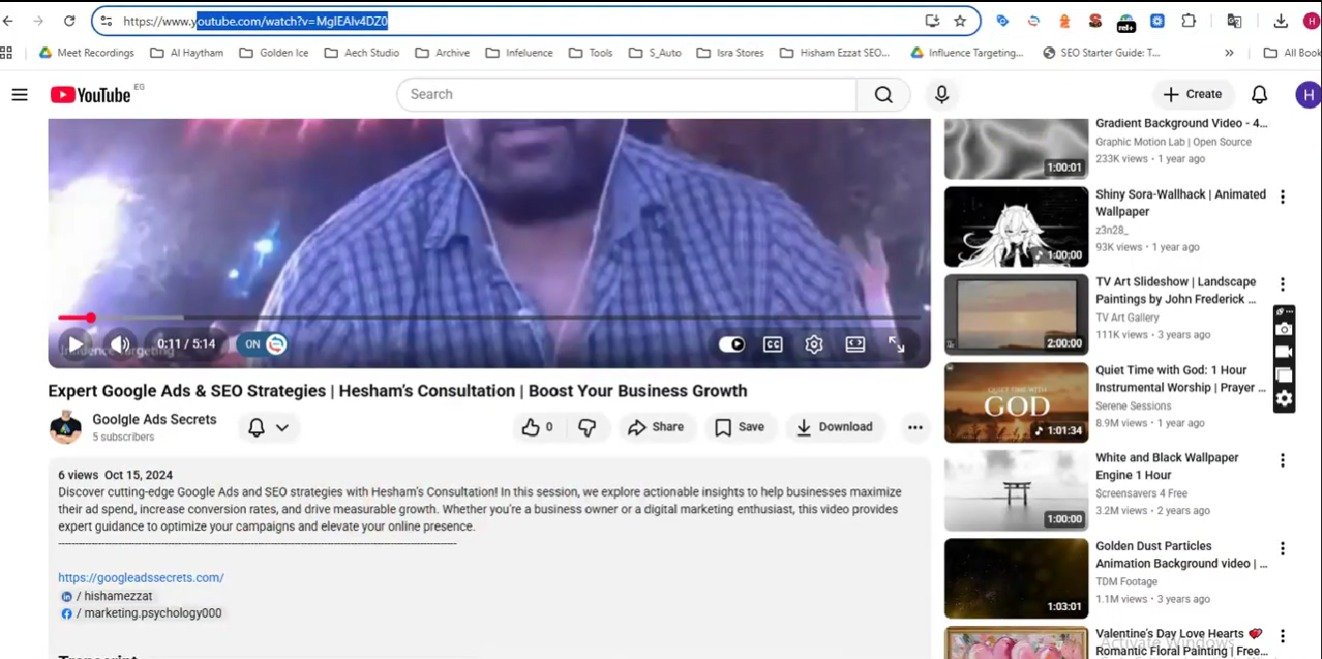The height and width of the screenshot is (659, 1322).
Task: Click the Create button in the top bar
Action: [x=1192, y=94]
